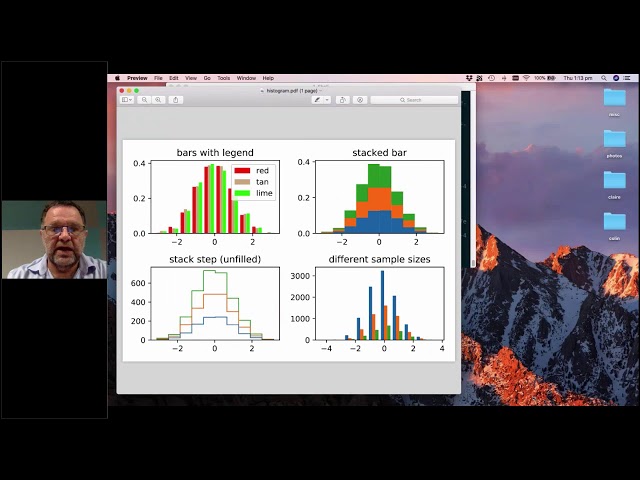Click the 'stack step (unfilled)' chart title
Image resolution: width=640 pixels, height=480 pixels.
click(215, 259)
